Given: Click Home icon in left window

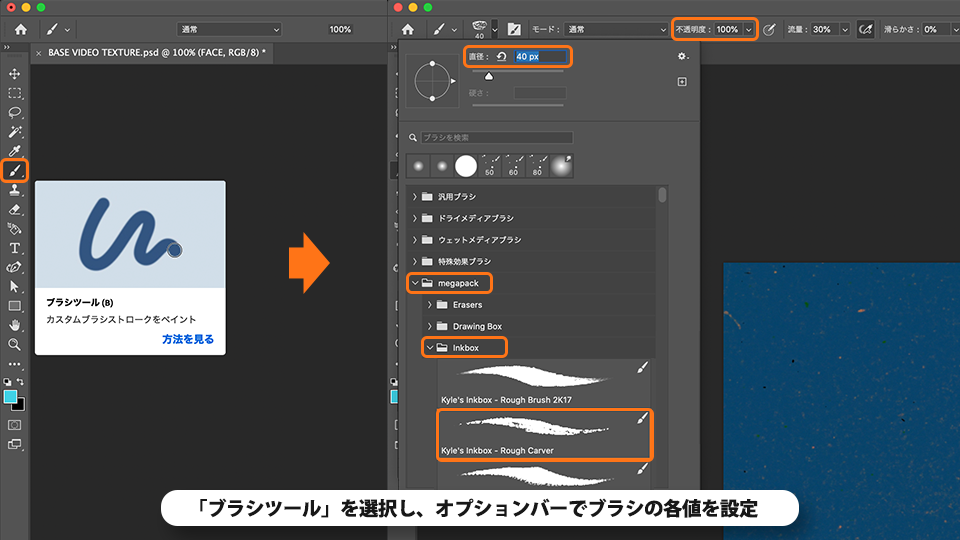Looking at the screenshot, I should (x=21, y=29).
